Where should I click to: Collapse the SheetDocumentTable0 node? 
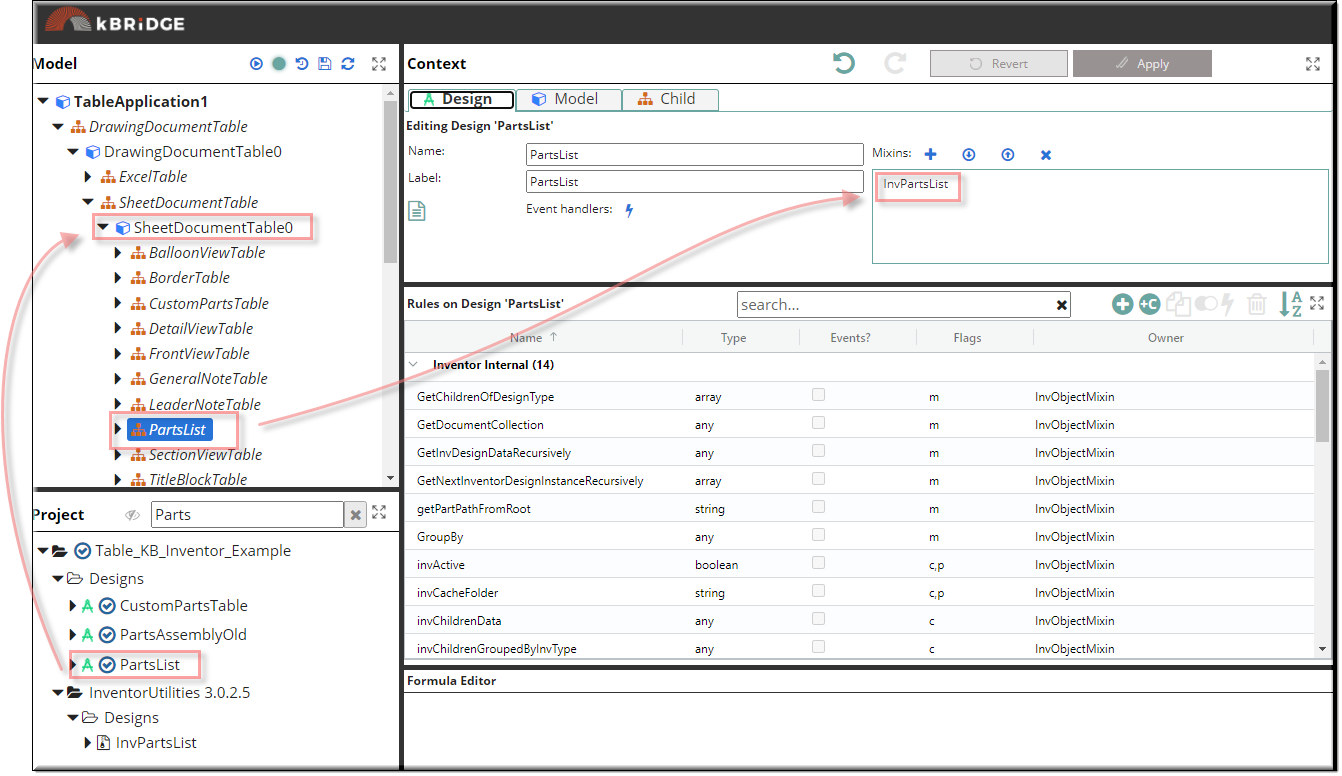[x=103, y=228]
